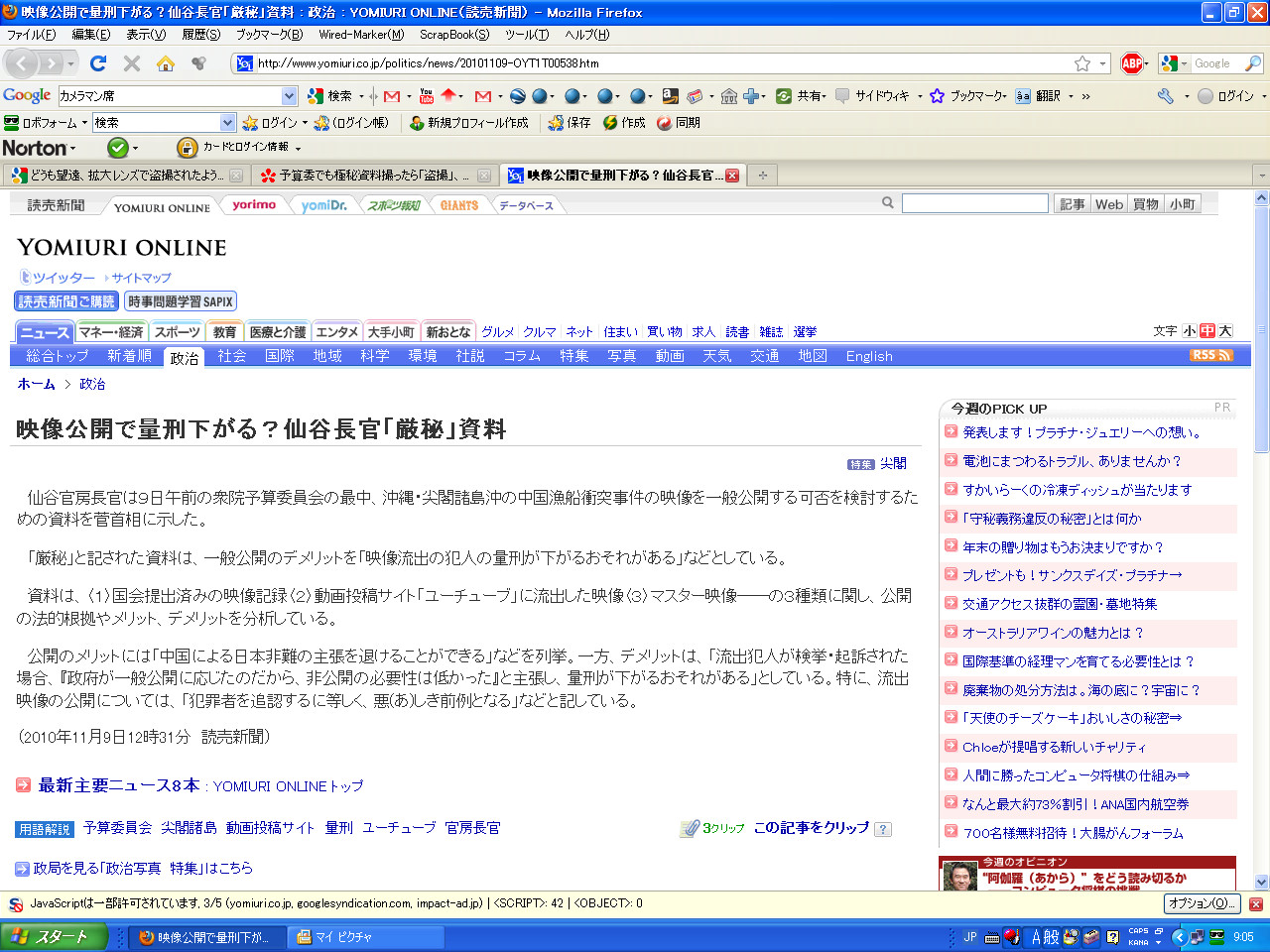This screenshot has width=1270, height=952.
Task: Click the orange RSS feed badge
Action: pos(1211,355)
